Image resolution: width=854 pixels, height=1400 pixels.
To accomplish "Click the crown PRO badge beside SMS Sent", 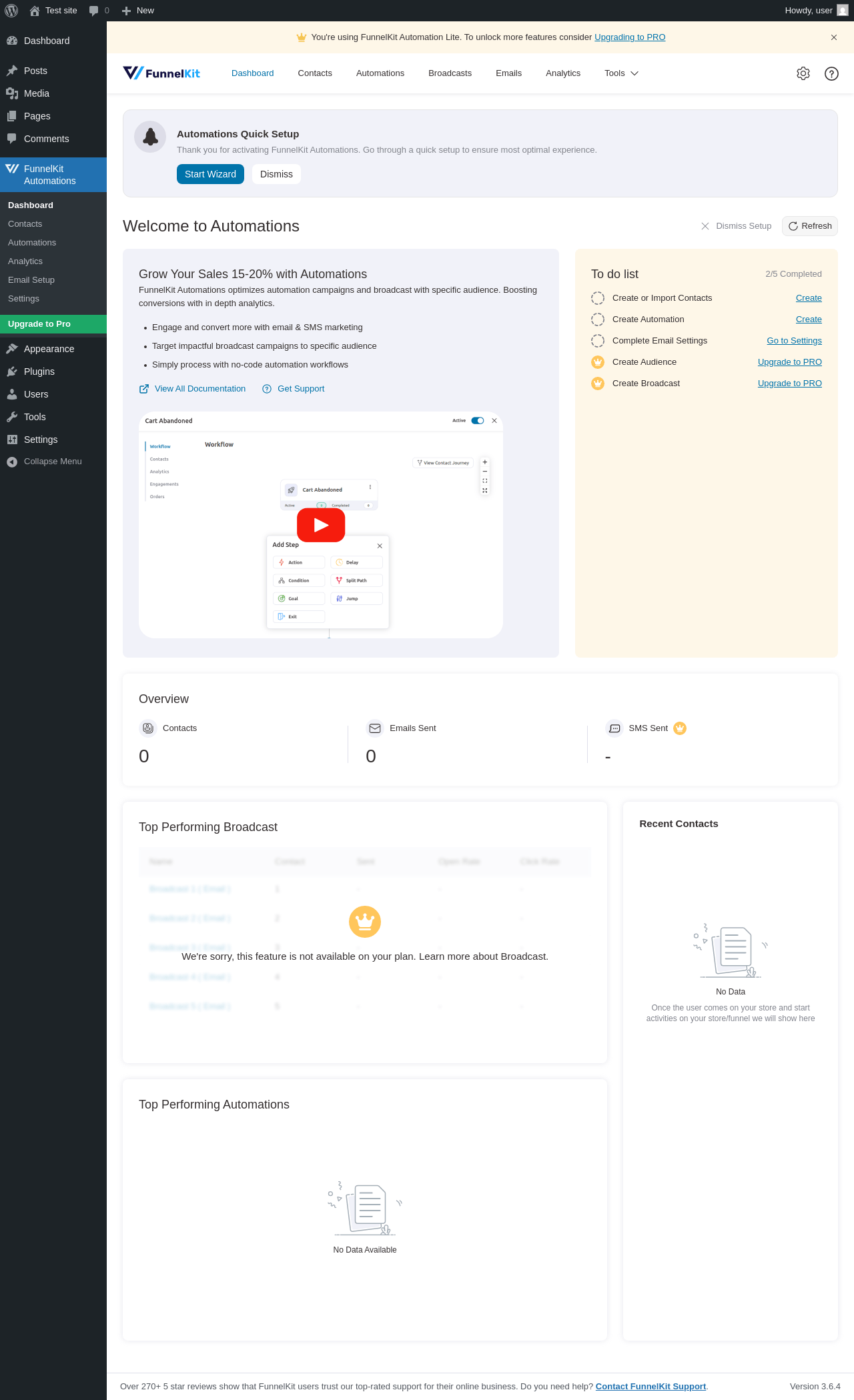I will point(680,728).
